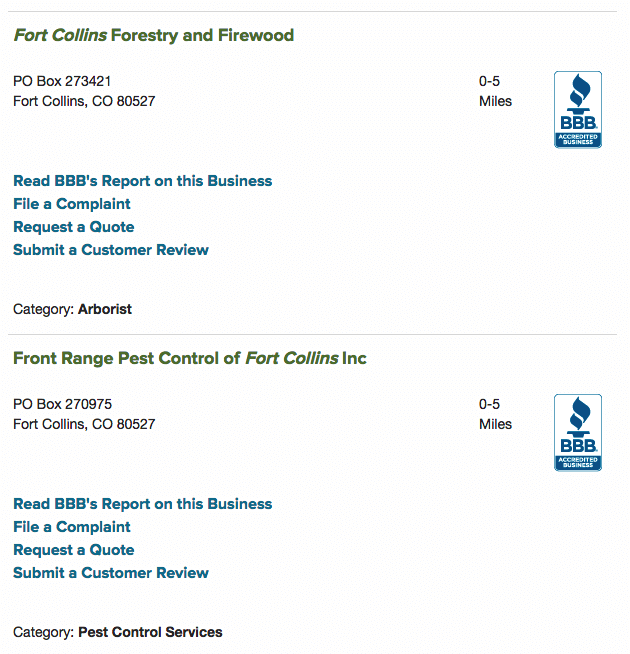Click the Arborist category label
The image size is (630, 654).
coord(105,309)
